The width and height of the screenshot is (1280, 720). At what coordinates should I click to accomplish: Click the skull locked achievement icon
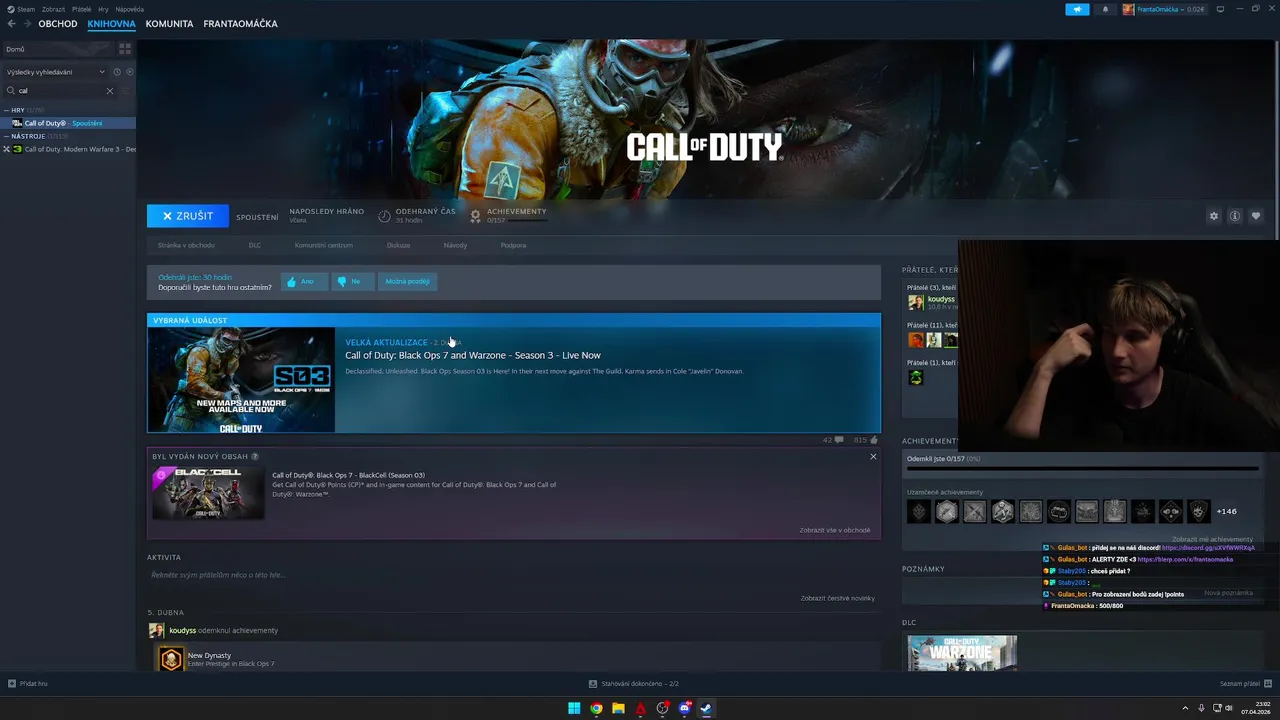tap(1199, 512)
